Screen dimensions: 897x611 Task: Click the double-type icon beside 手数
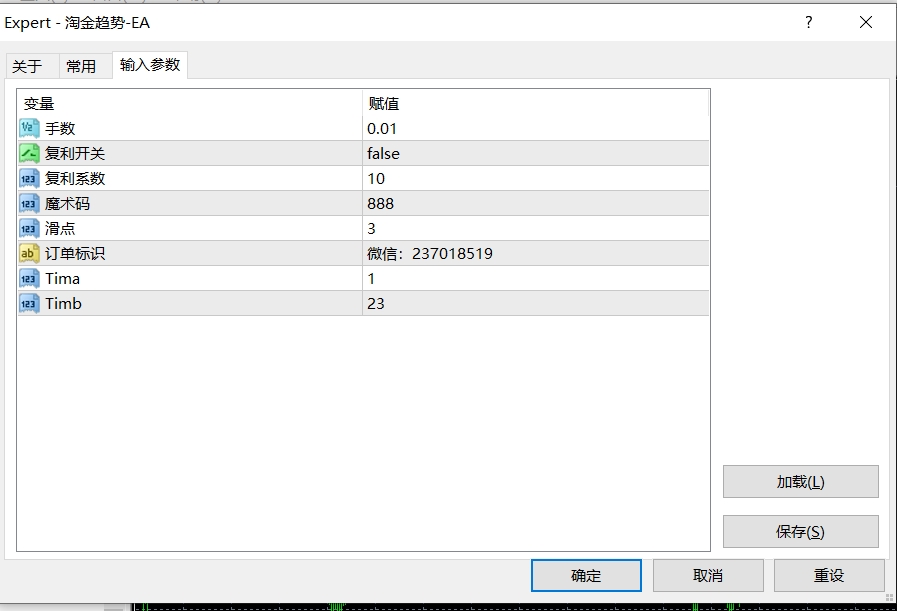point(29,128)
